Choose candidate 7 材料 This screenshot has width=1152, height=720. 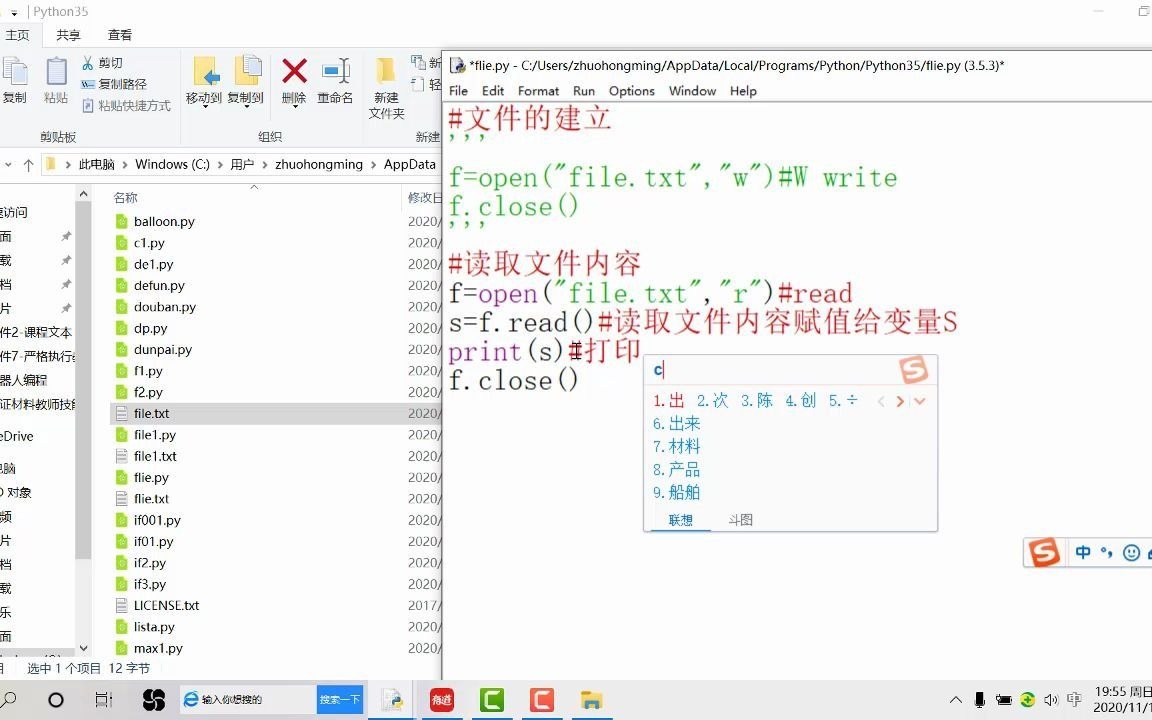[x=677, y=446]
